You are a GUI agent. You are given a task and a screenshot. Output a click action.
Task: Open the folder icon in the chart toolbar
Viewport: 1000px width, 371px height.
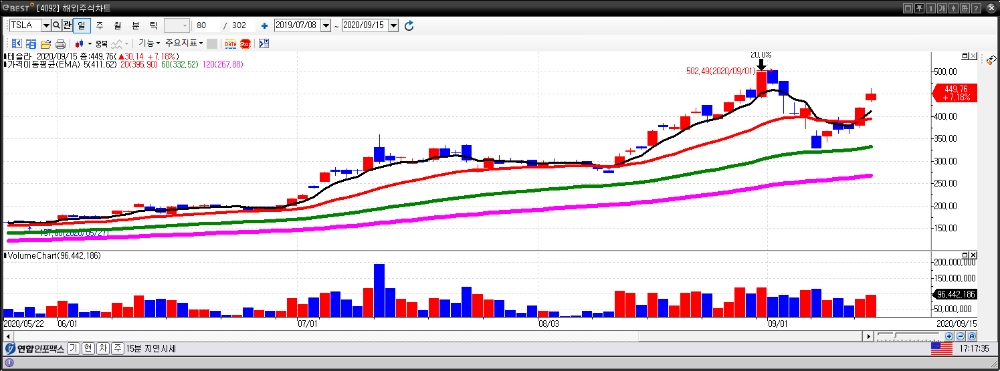(x=46, y=44)
